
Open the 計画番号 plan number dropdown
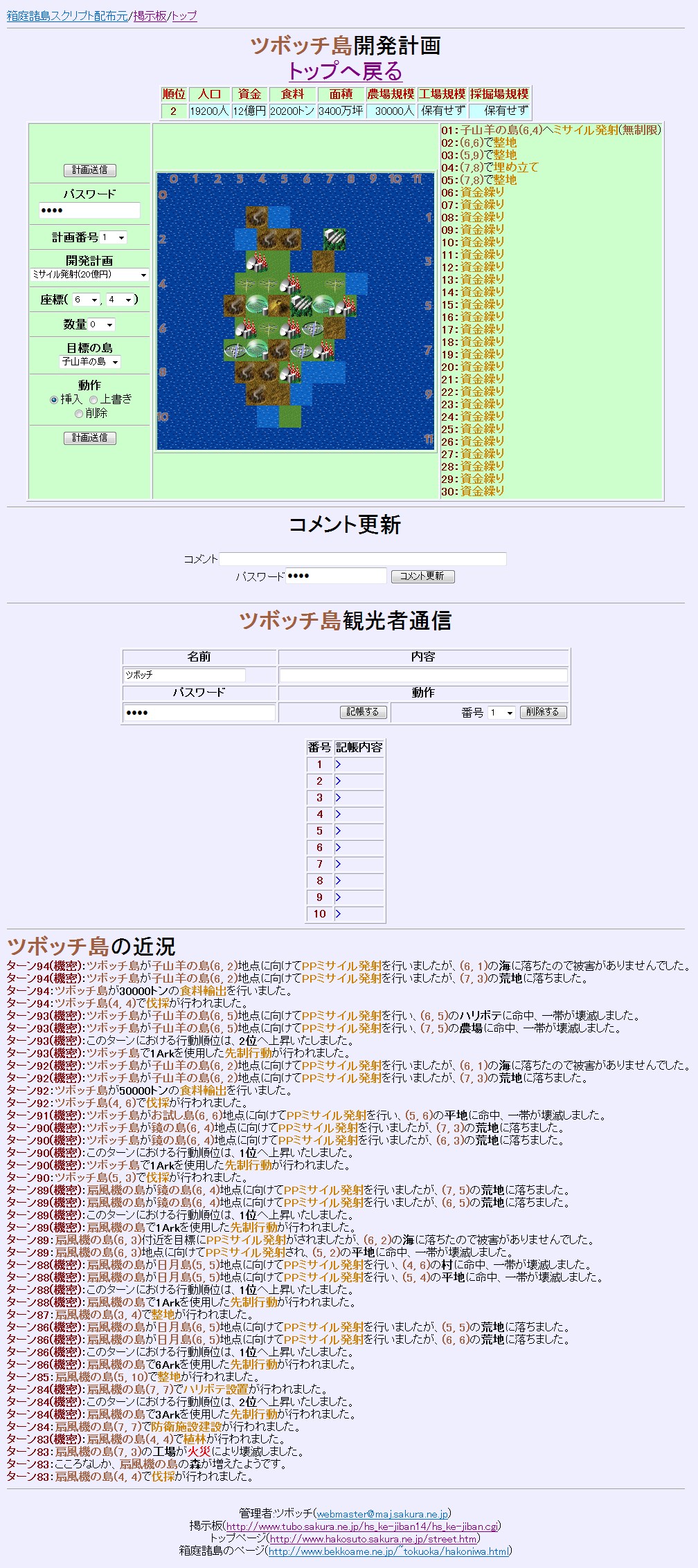(x=113, y=237)
